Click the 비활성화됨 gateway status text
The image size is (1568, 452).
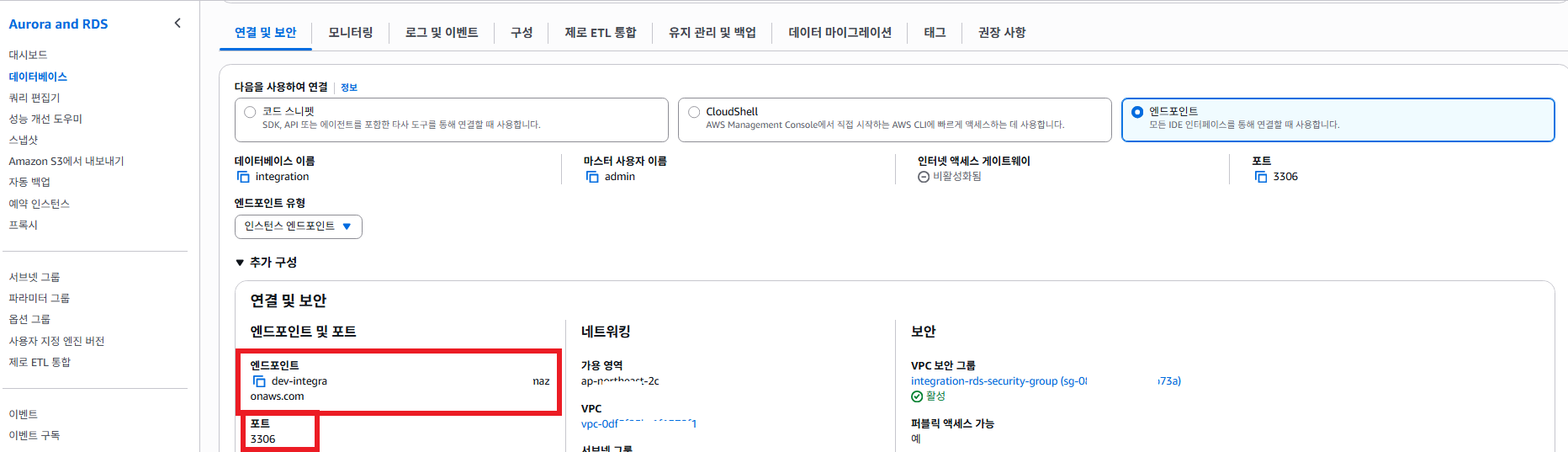957,177
